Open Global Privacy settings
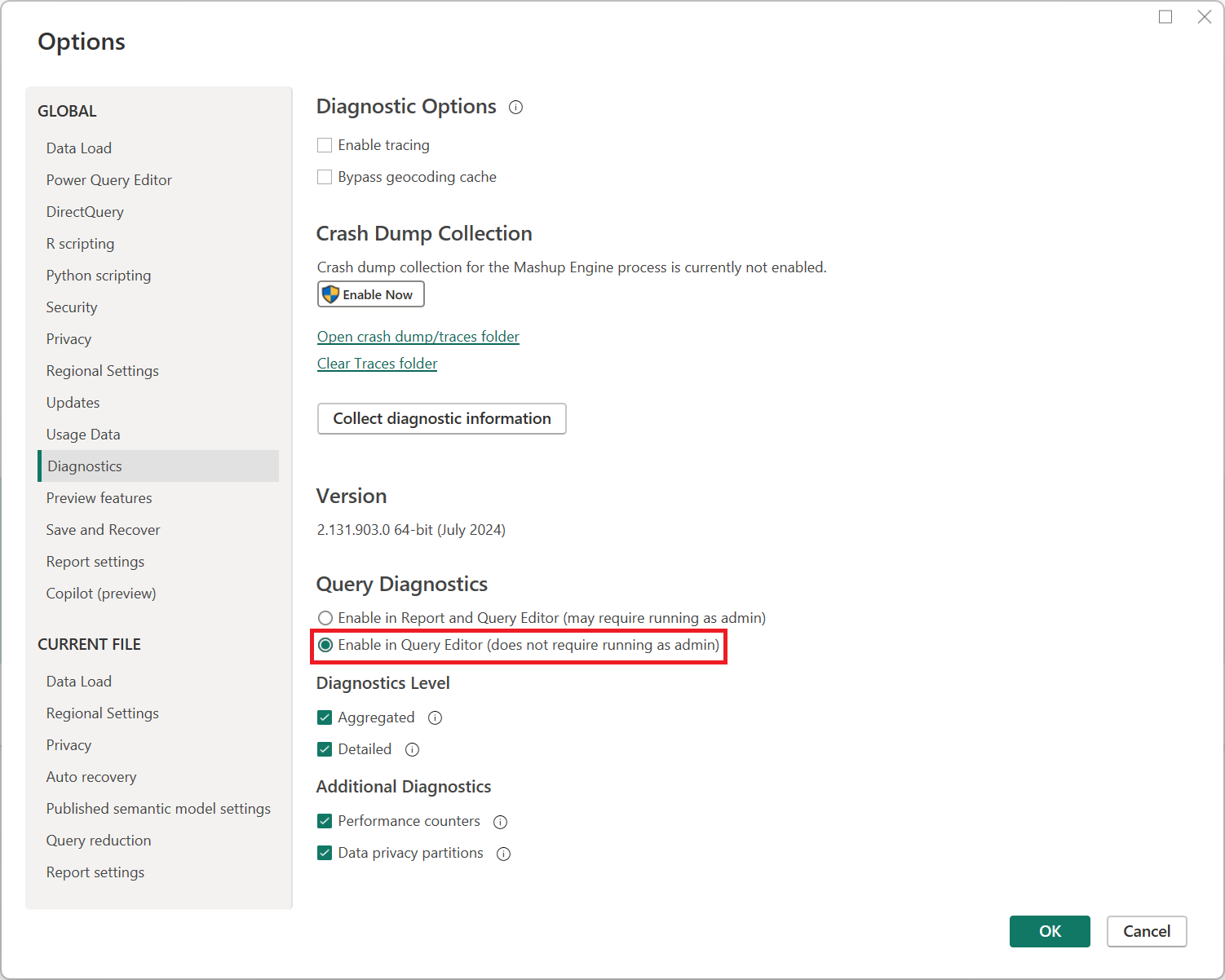The image size is (1225, 980). point(158,339)
